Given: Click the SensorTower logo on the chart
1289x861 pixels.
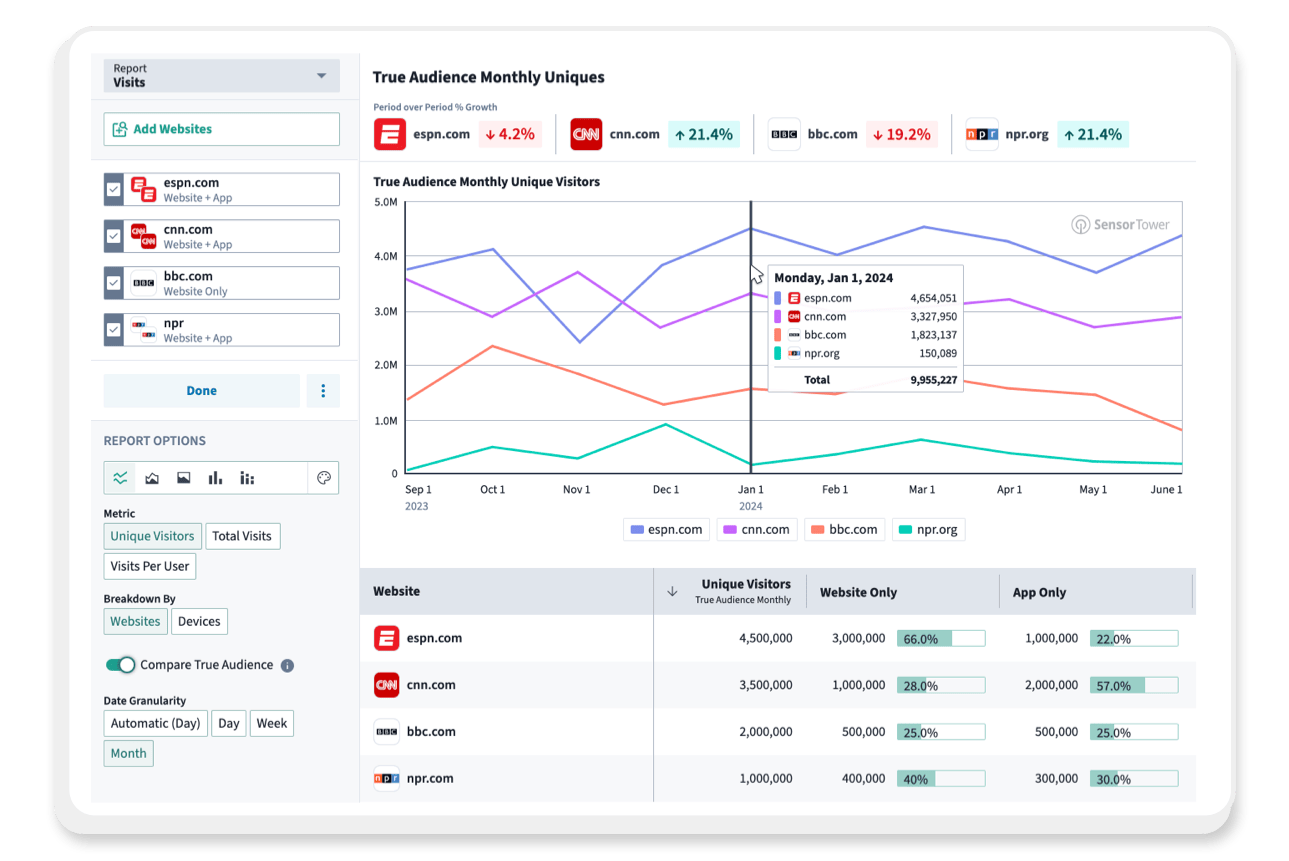Looking at the screenshot, I should [1121, 224].
